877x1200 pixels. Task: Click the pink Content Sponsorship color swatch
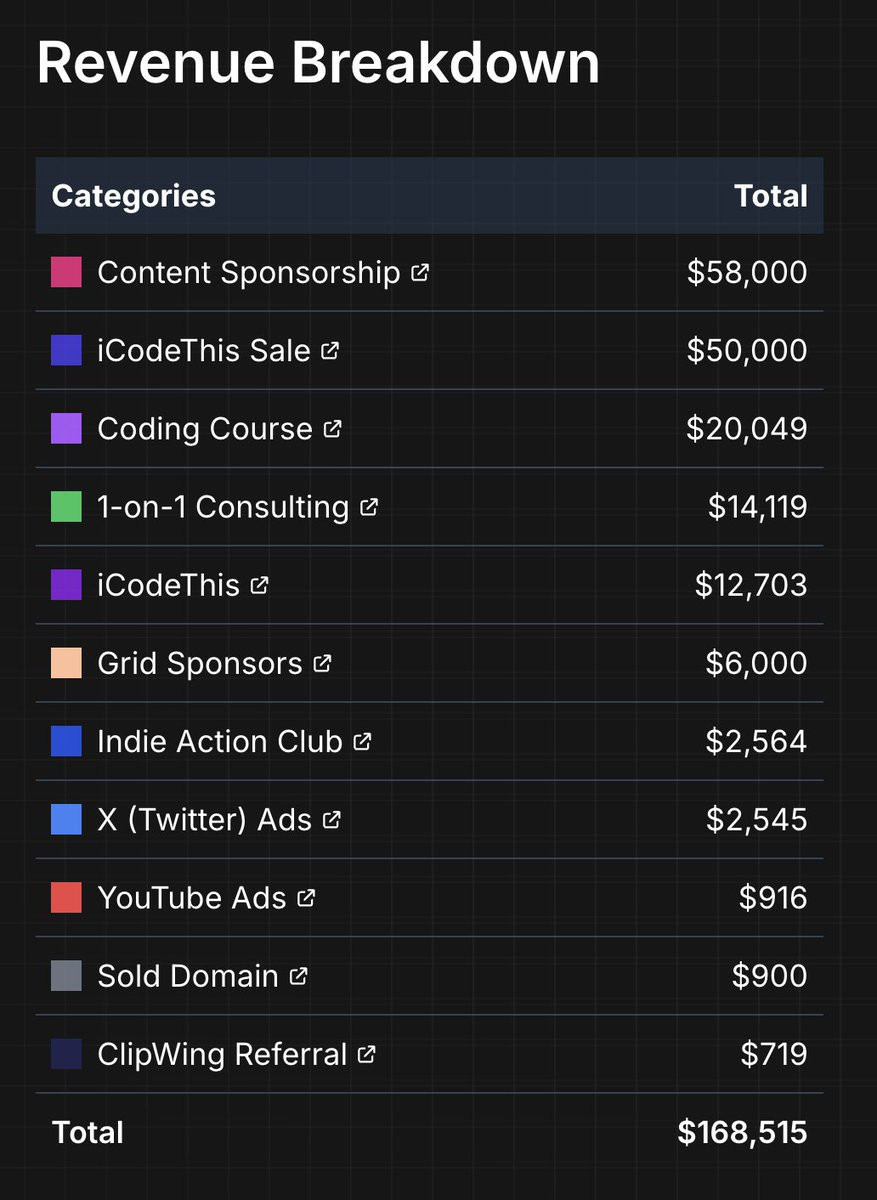[x=66, y=272]
